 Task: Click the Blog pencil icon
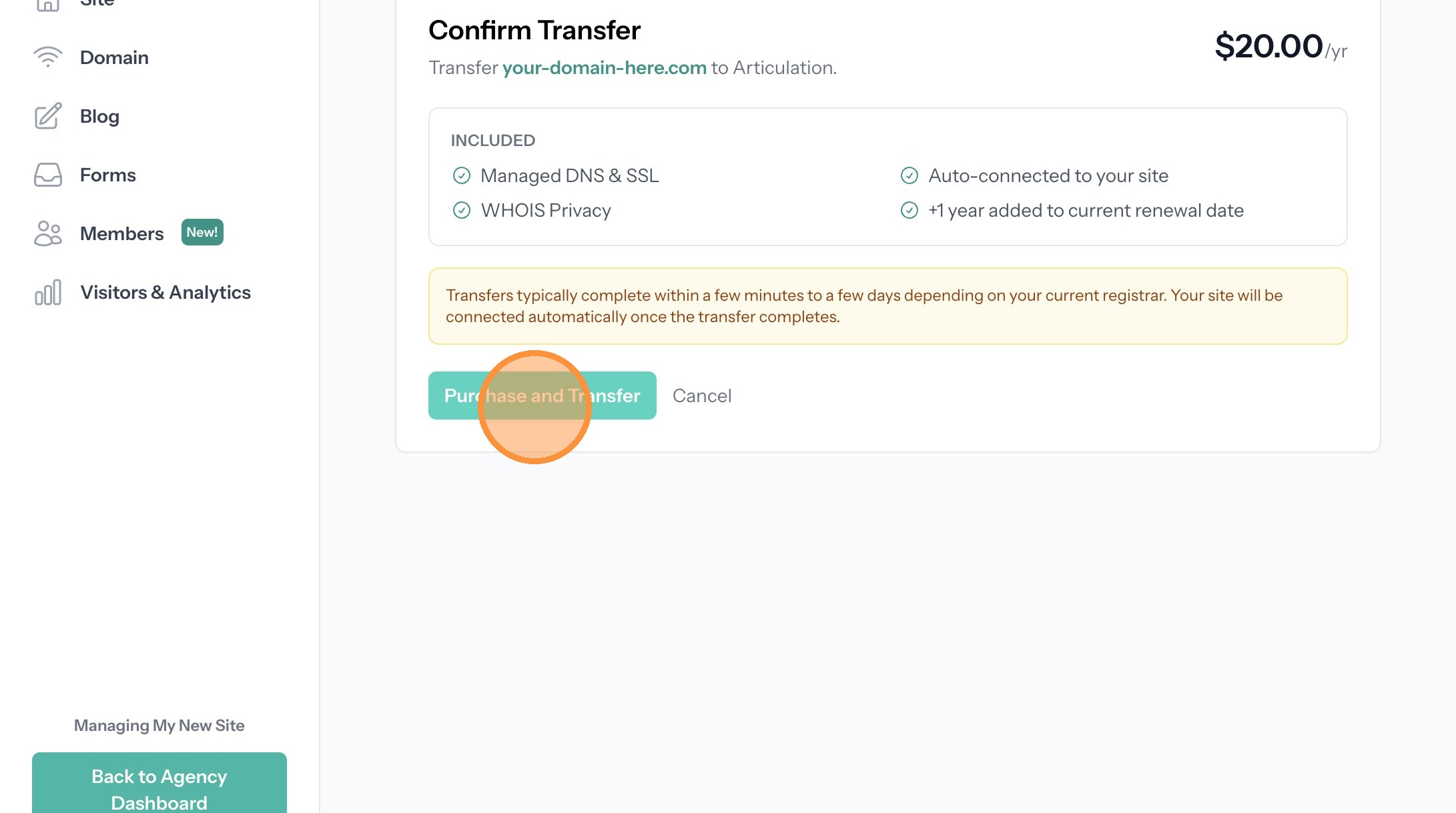pos(47,116)
